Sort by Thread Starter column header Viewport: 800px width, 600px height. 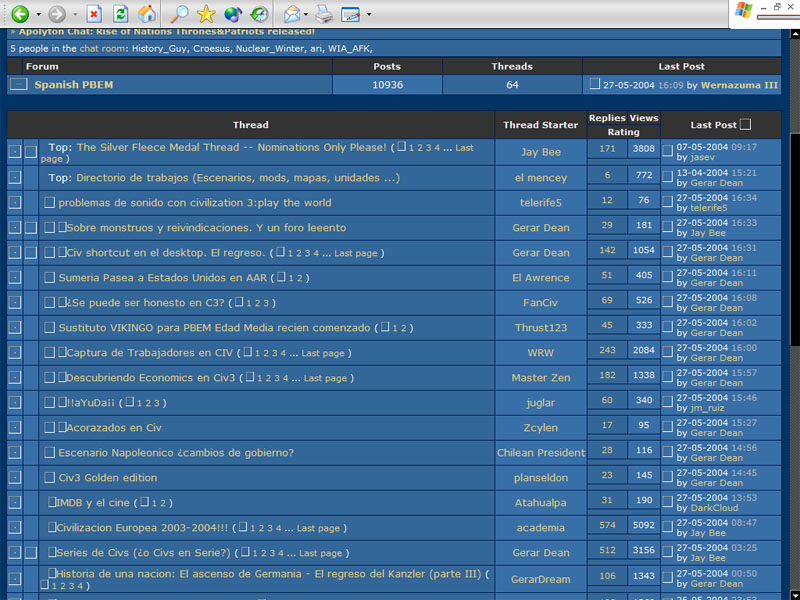(x=540, y=125)
